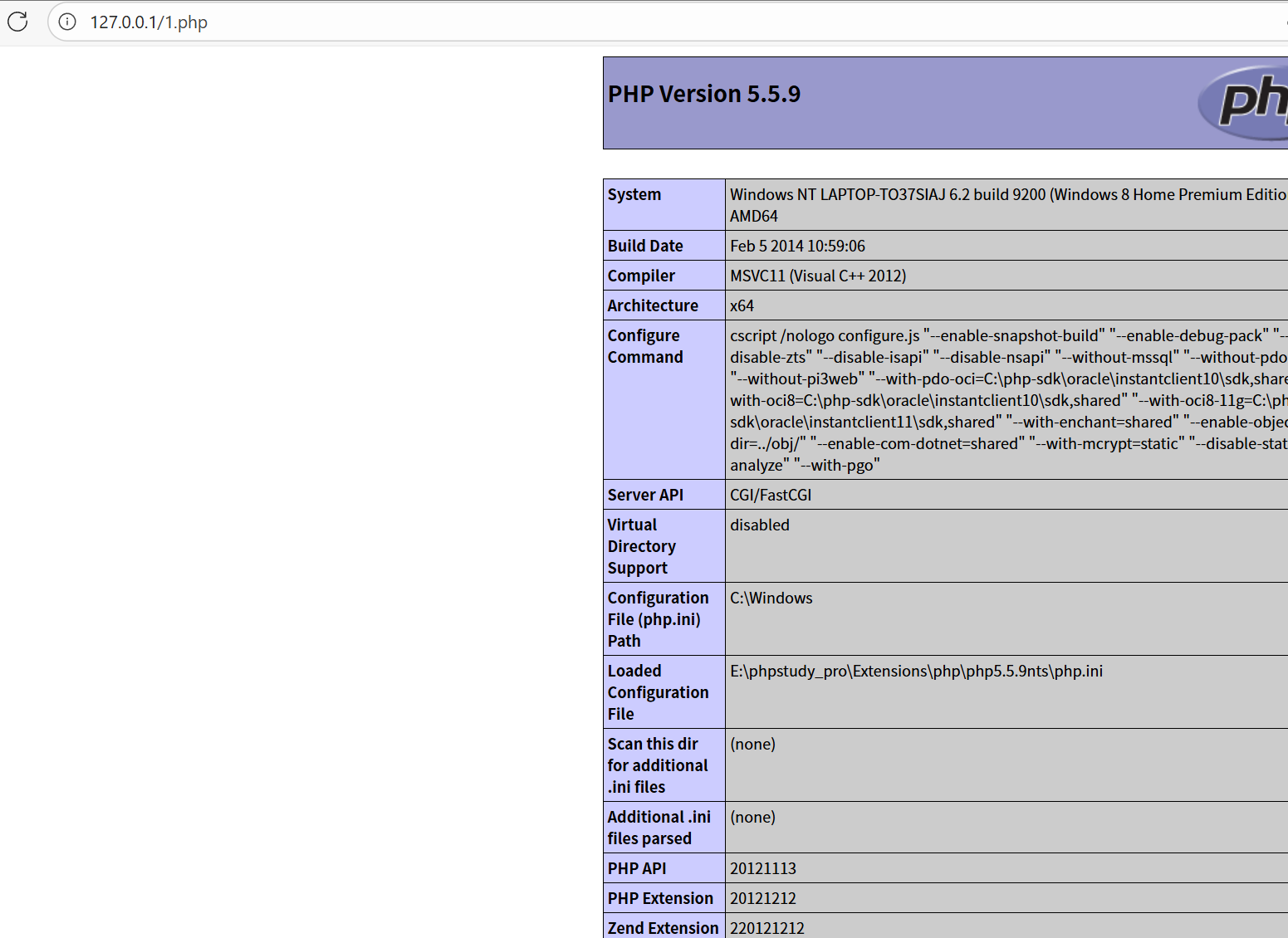
Task: Select the value 'Feb 5 2014 10:59:06'
Action: (797, 246)
